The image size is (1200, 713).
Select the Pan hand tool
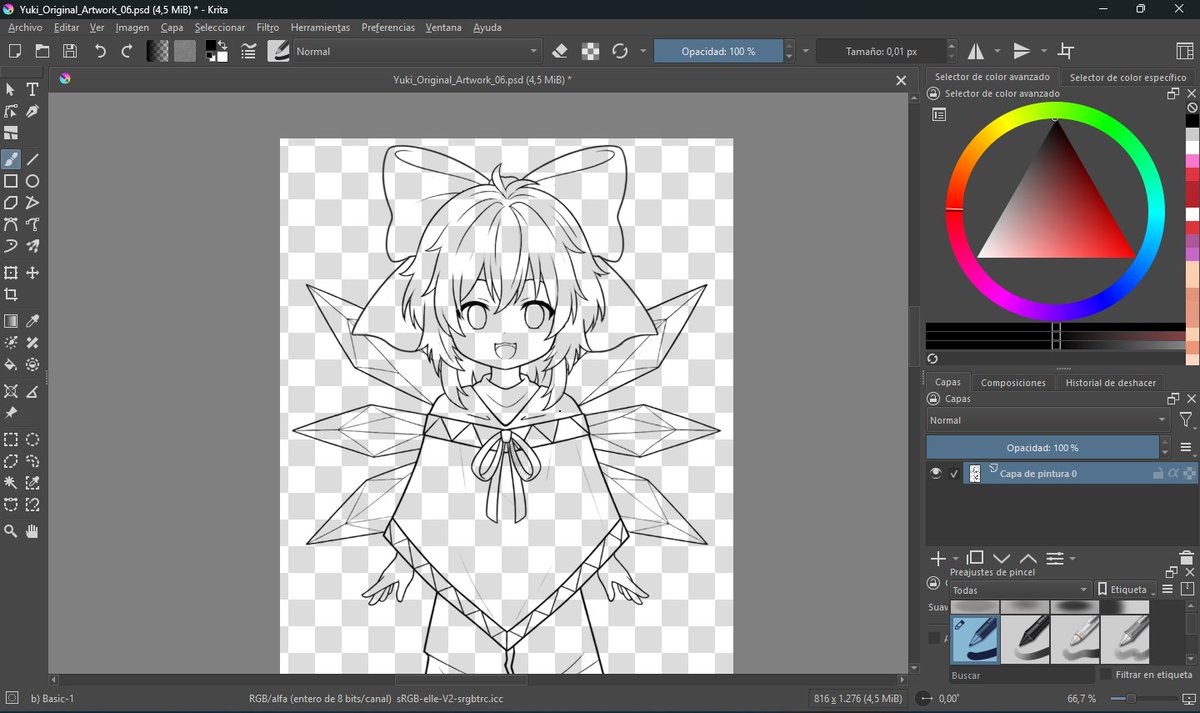[x=32, y=531]
